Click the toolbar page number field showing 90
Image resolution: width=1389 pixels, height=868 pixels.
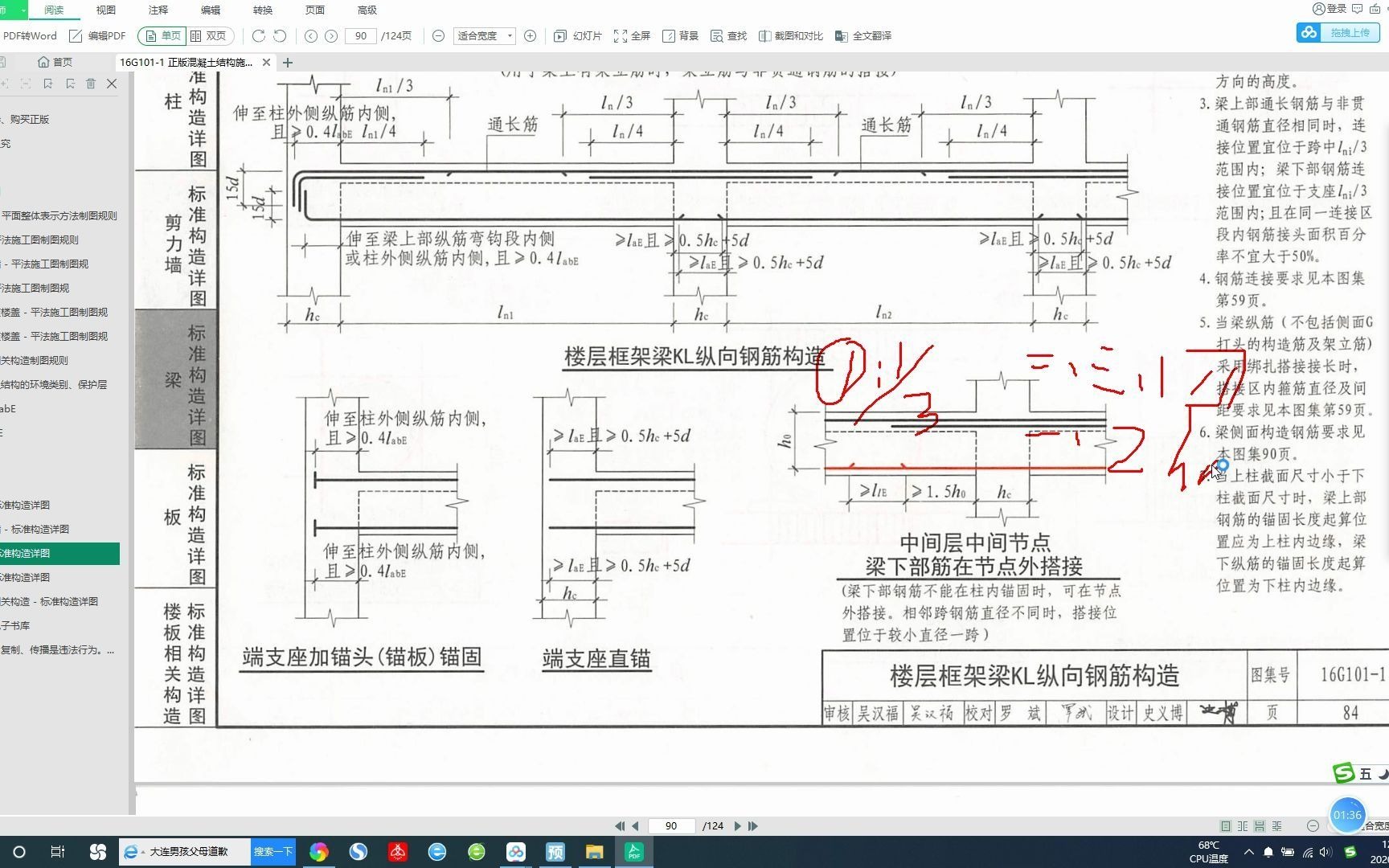tap(361, 35)
